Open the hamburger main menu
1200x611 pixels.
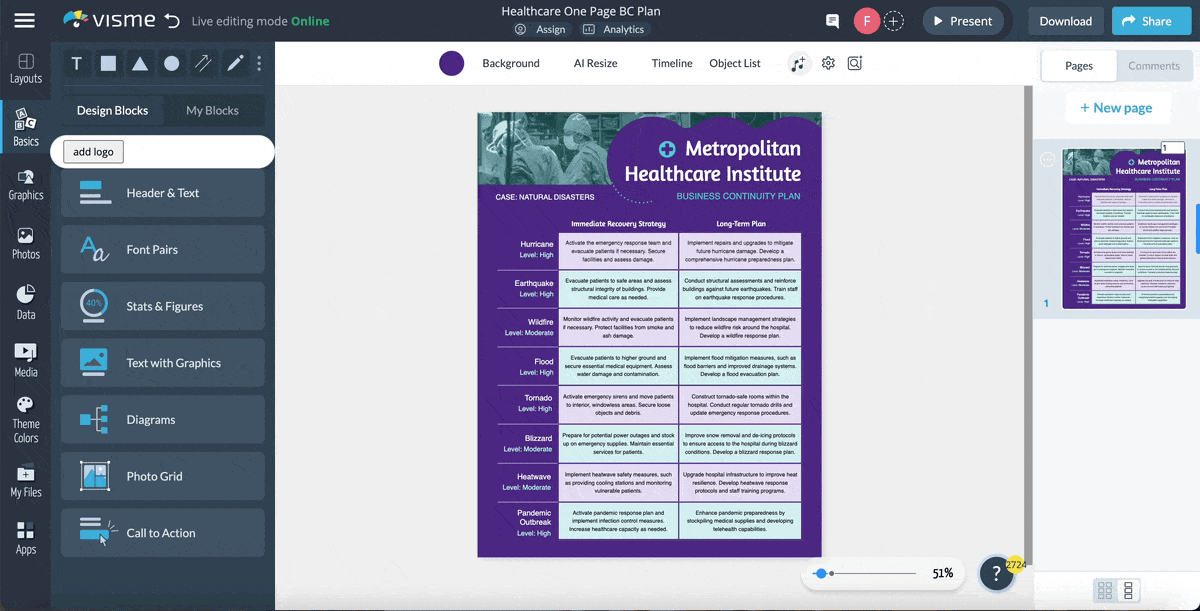[x=24, y=21]
